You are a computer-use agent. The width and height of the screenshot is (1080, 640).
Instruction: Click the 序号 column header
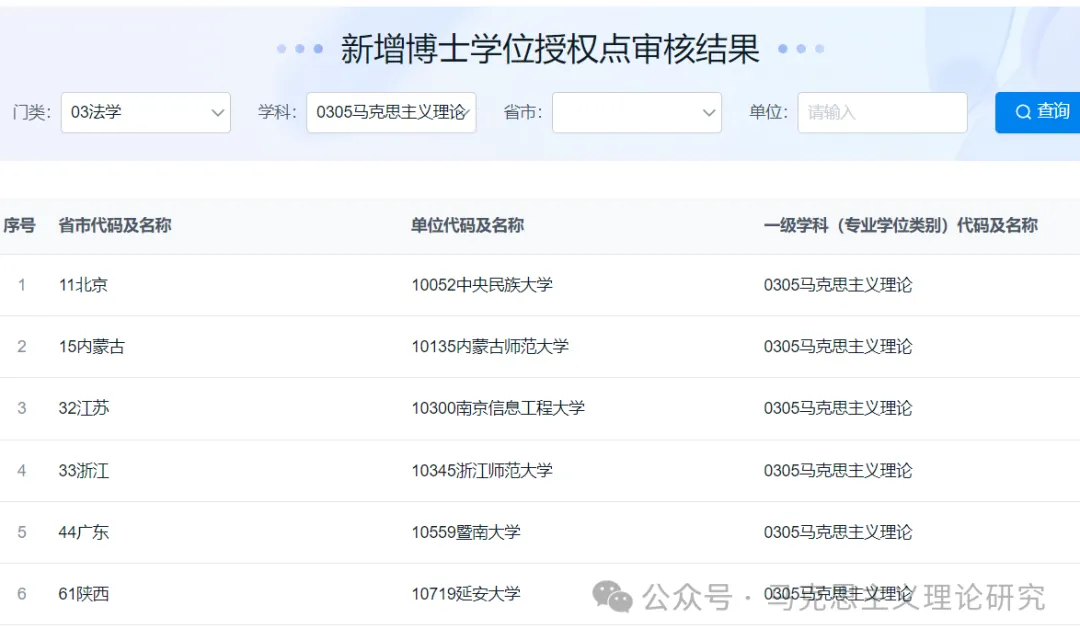point(19,225)
